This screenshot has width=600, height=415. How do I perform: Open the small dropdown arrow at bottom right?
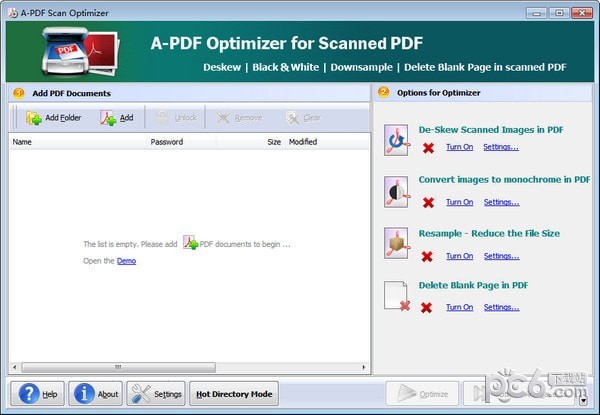(583, 401)
